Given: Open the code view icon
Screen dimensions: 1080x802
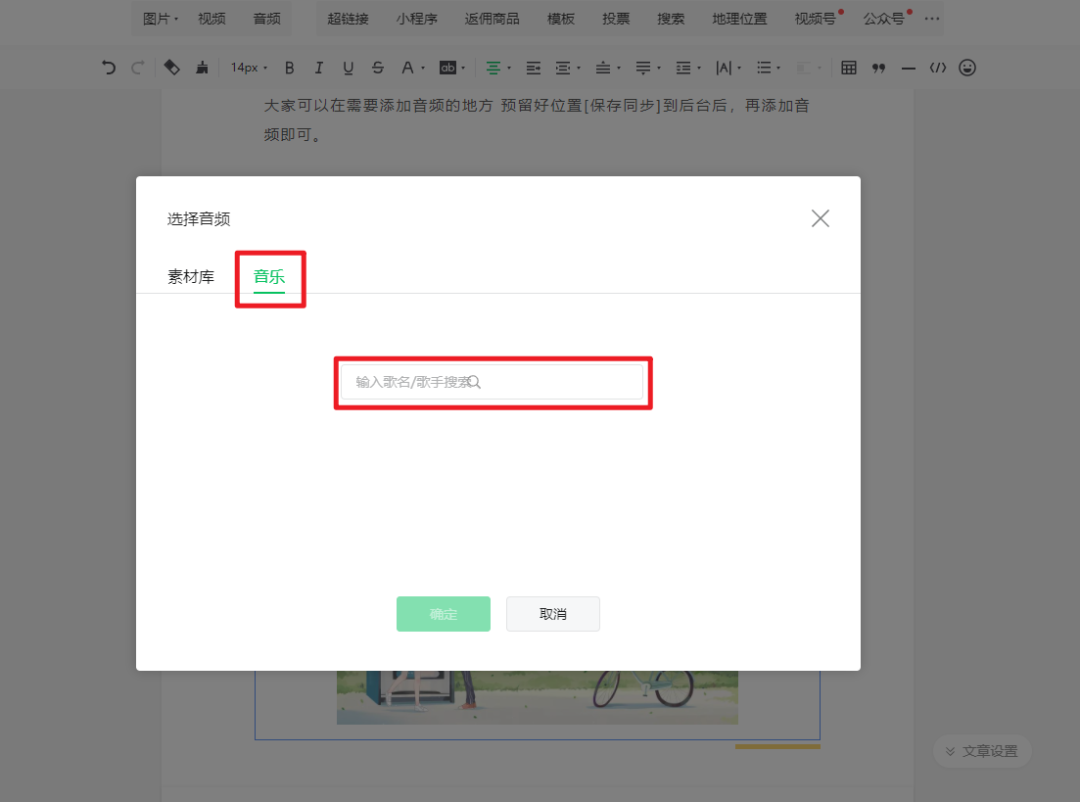Looking at the screenshot, I should point(937,68).
